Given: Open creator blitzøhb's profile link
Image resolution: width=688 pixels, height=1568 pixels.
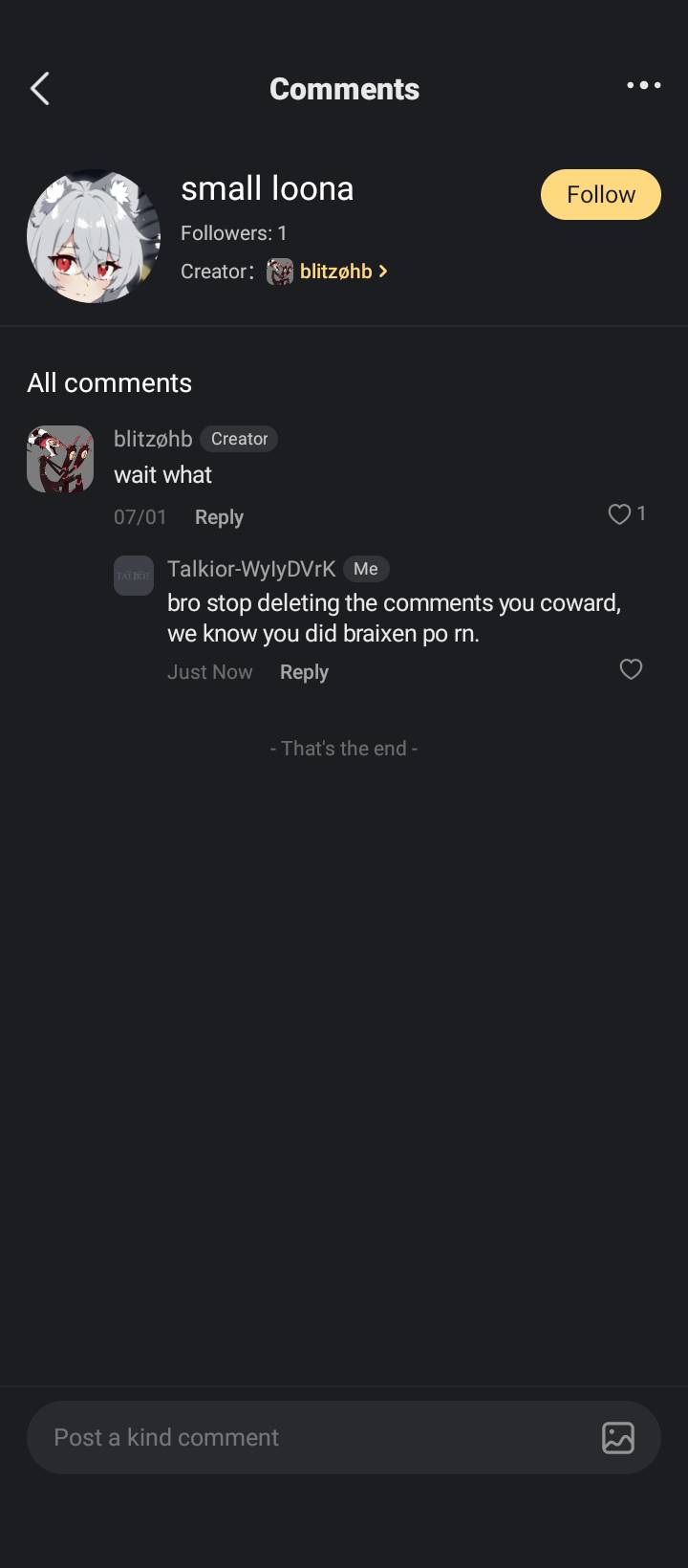Looking at the screenshot, I should pyautogui.click(x=335, y=272).
